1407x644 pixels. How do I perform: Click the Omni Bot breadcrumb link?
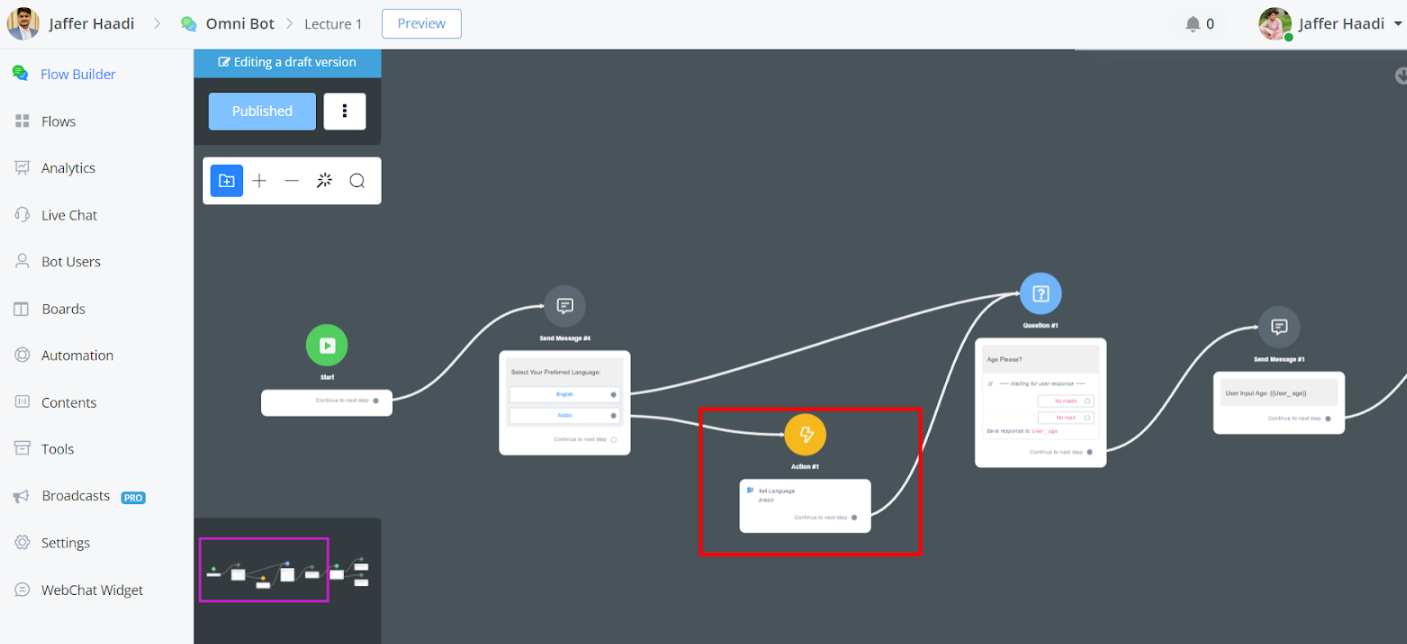tap(239, 24)
